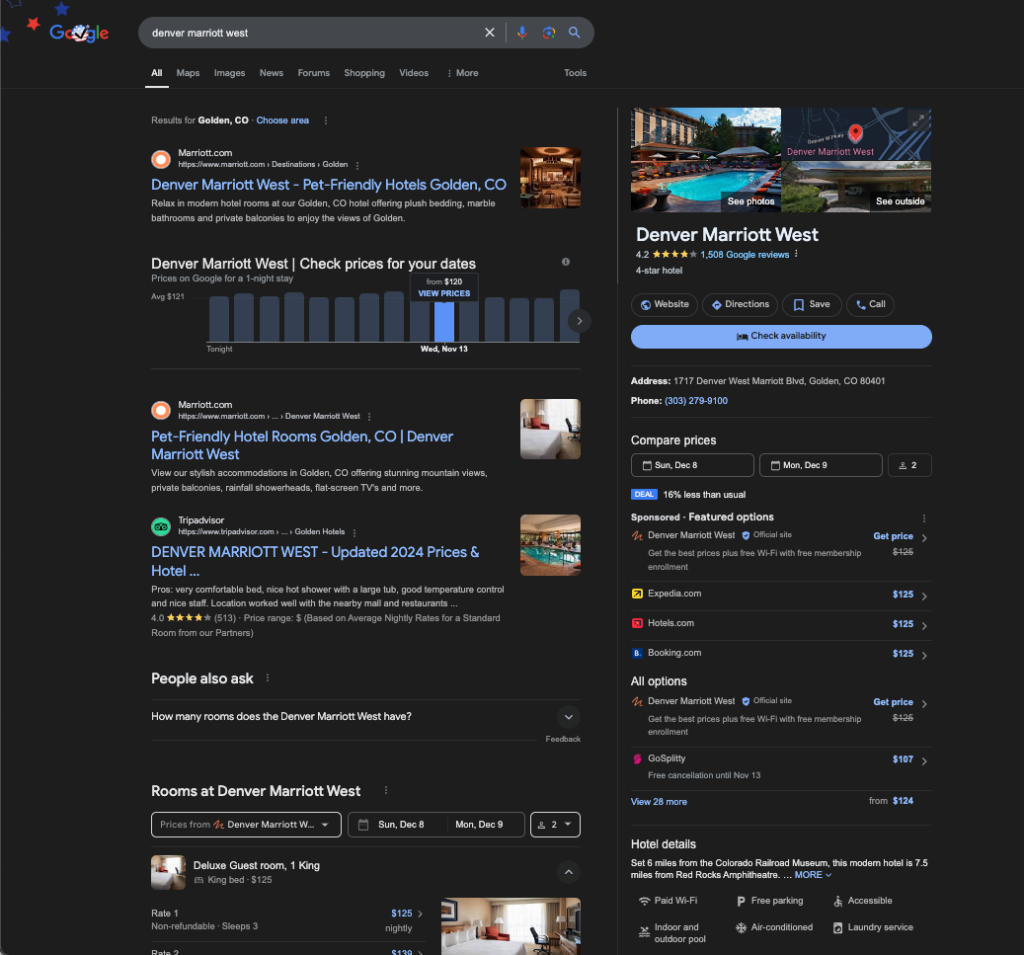Image resolution: width=1024 pixels, height=955 pixels.
Task: Open GoSplitty $107 offer arrow
Action: pyautogui.click(x=924, y=761)
